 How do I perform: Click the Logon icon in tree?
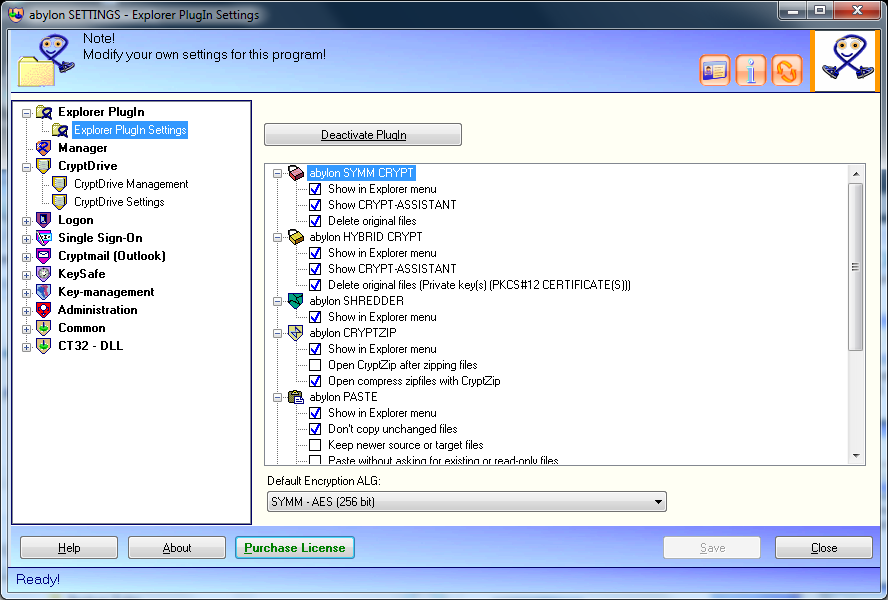tap(44, 220)
